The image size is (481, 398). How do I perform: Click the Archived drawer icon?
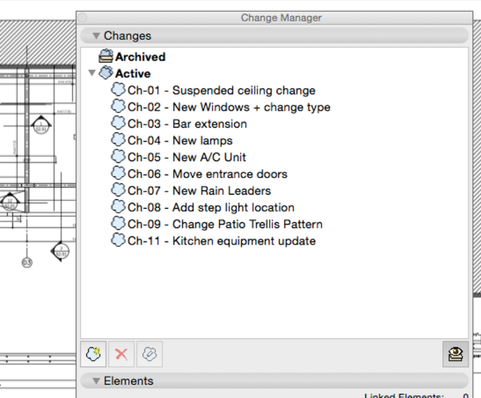[106, 56]
